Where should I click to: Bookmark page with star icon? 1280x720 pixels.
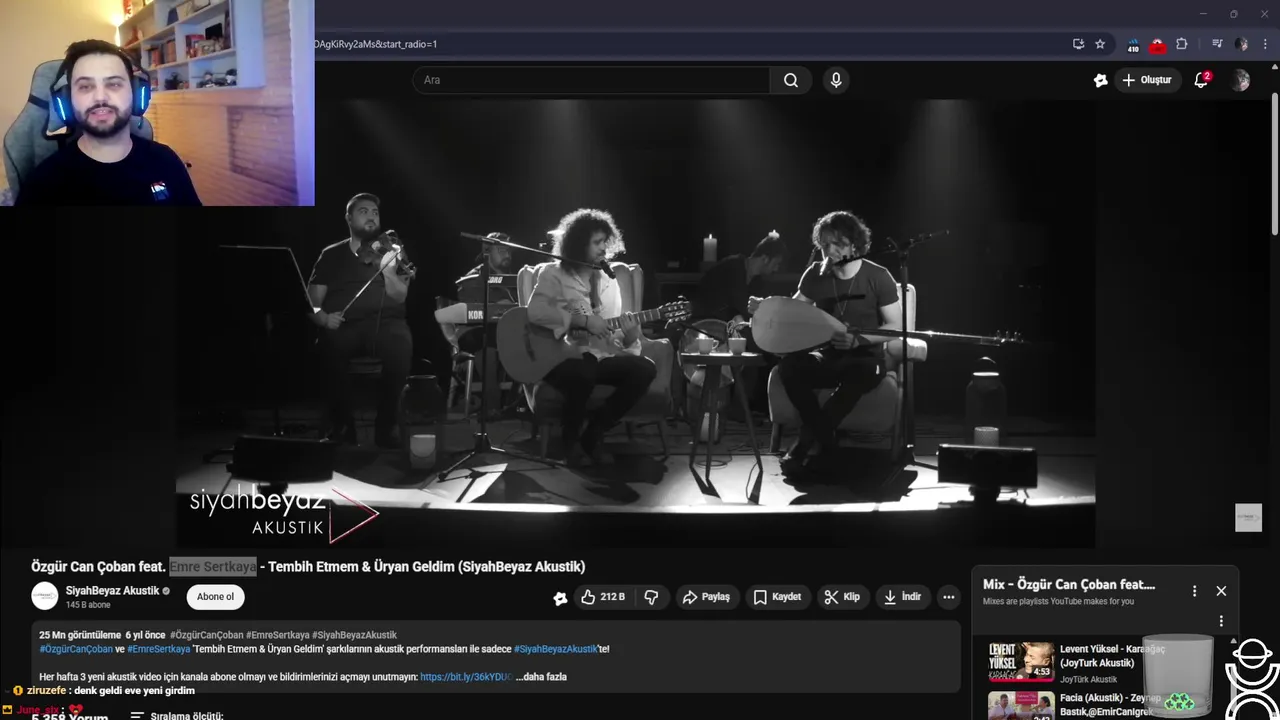[1100, 44]
